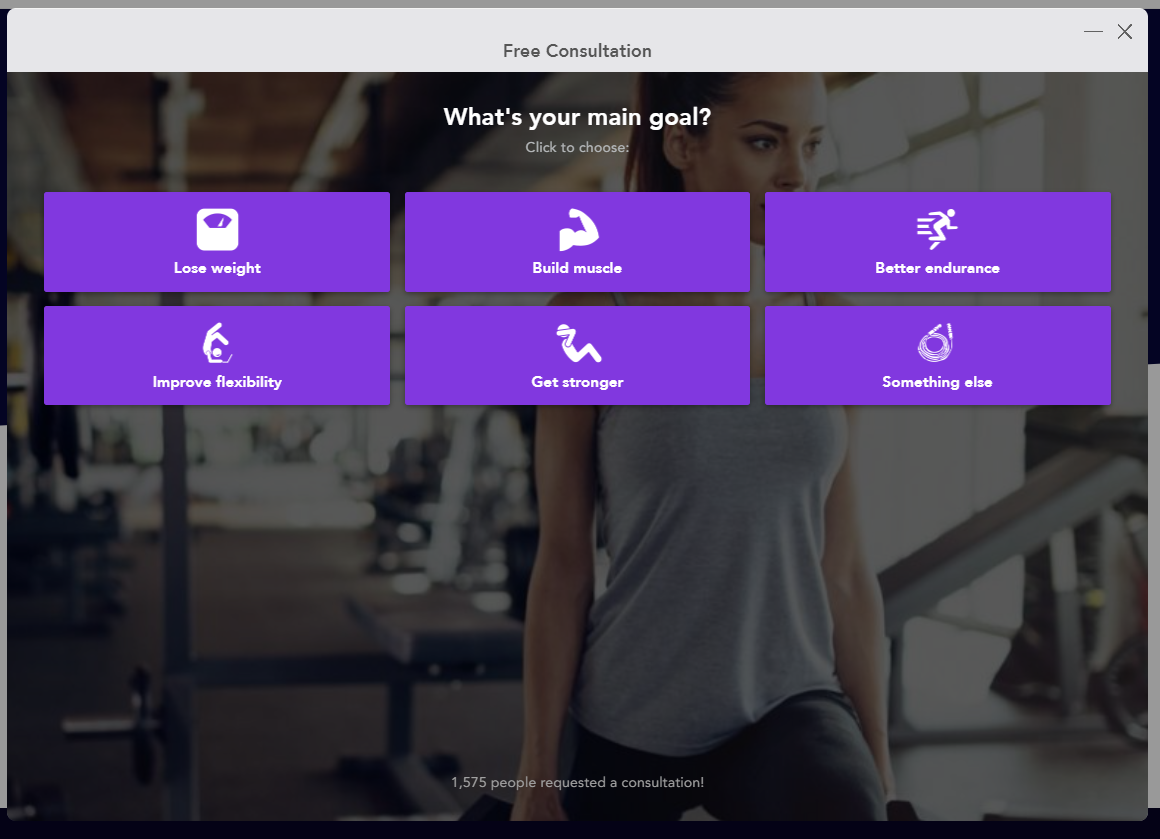1160x839 pixels.
Task: Choose Improve flexibility goal
Action: pyautogui.click(x=217, y=355)
